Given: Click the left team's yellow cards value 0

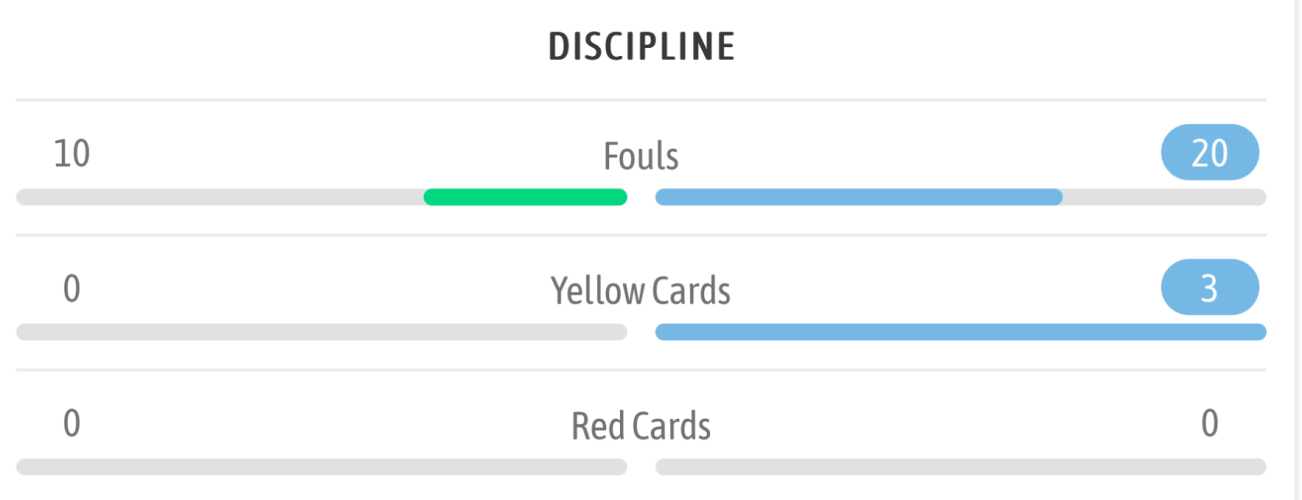Looking at the screenshot, I should point(72,289).
